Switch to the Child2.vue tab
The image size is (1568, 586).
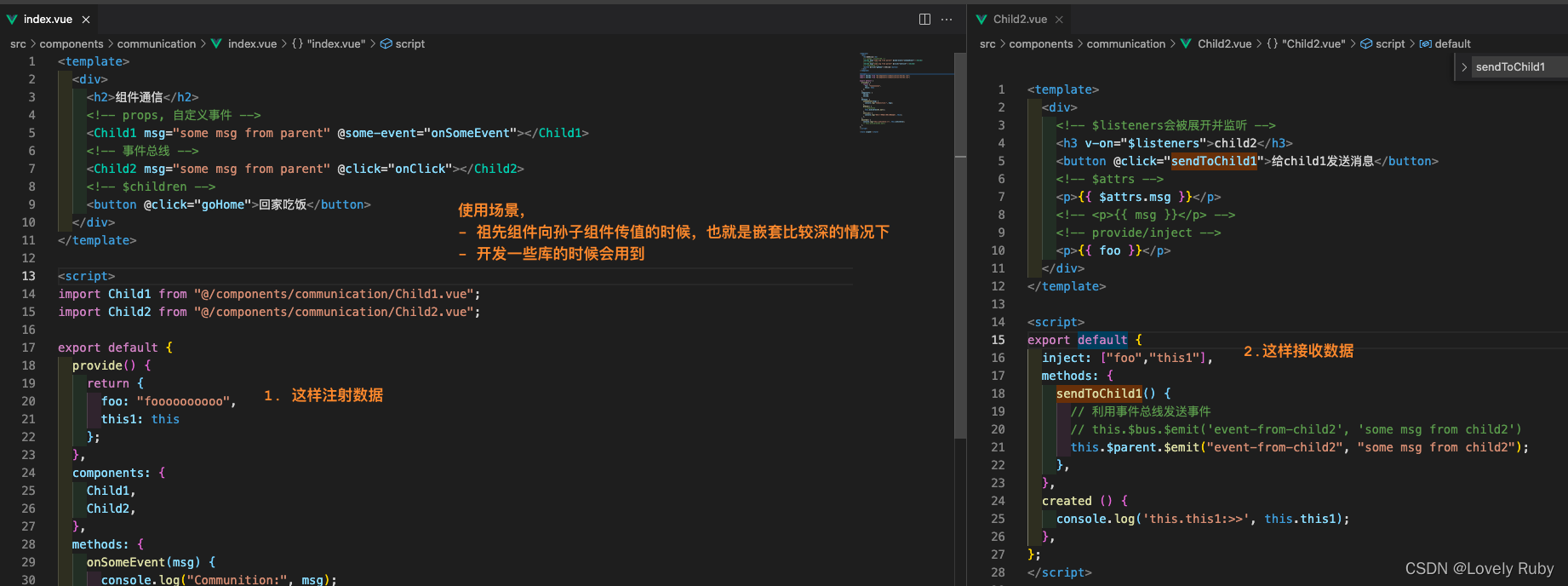coord(1020,19)
